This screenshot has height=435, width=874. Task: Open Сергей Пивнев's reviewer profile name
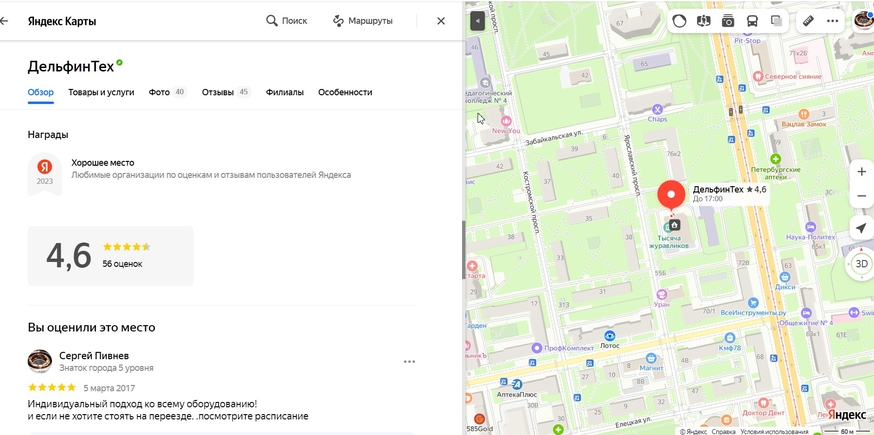[x=94, y=356]
